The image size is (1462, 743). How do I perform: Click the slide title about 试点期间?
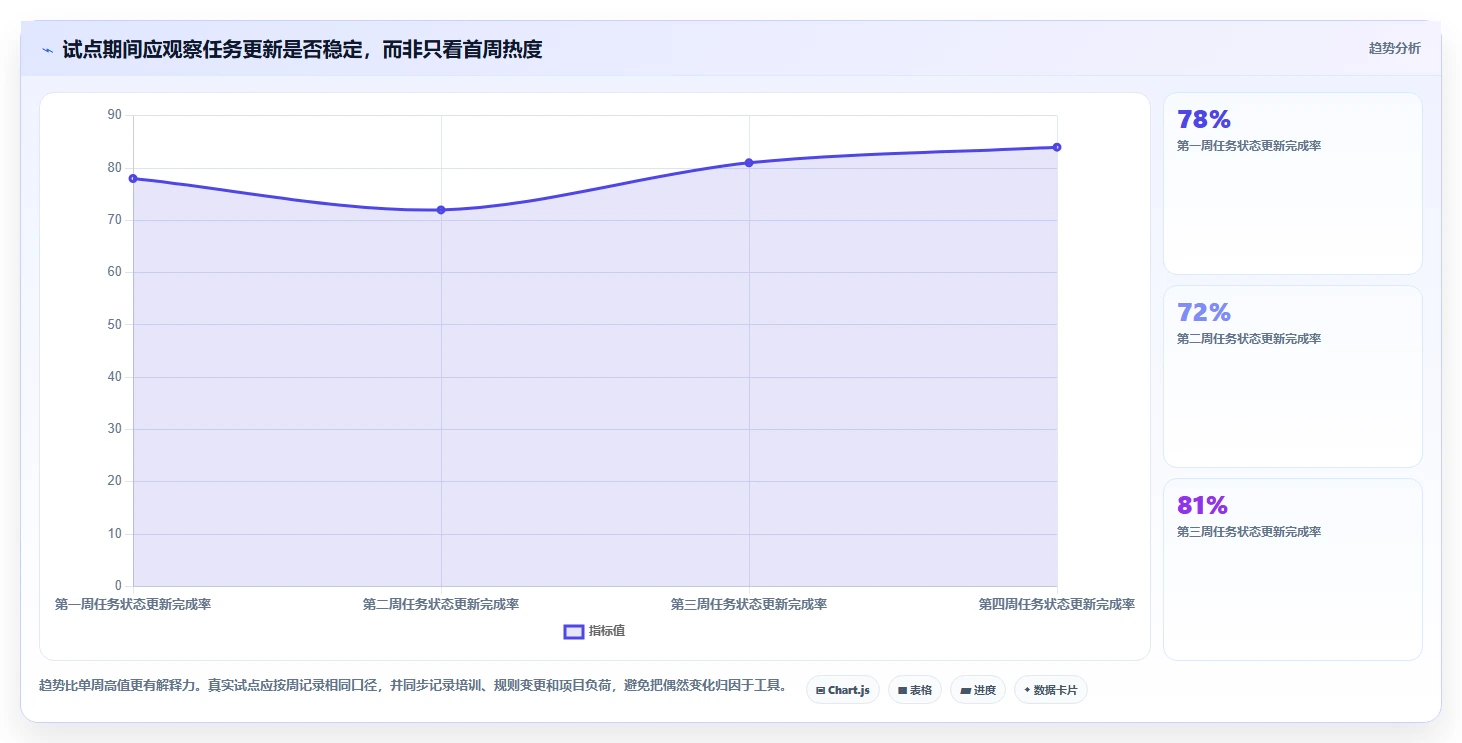[302, 49]
